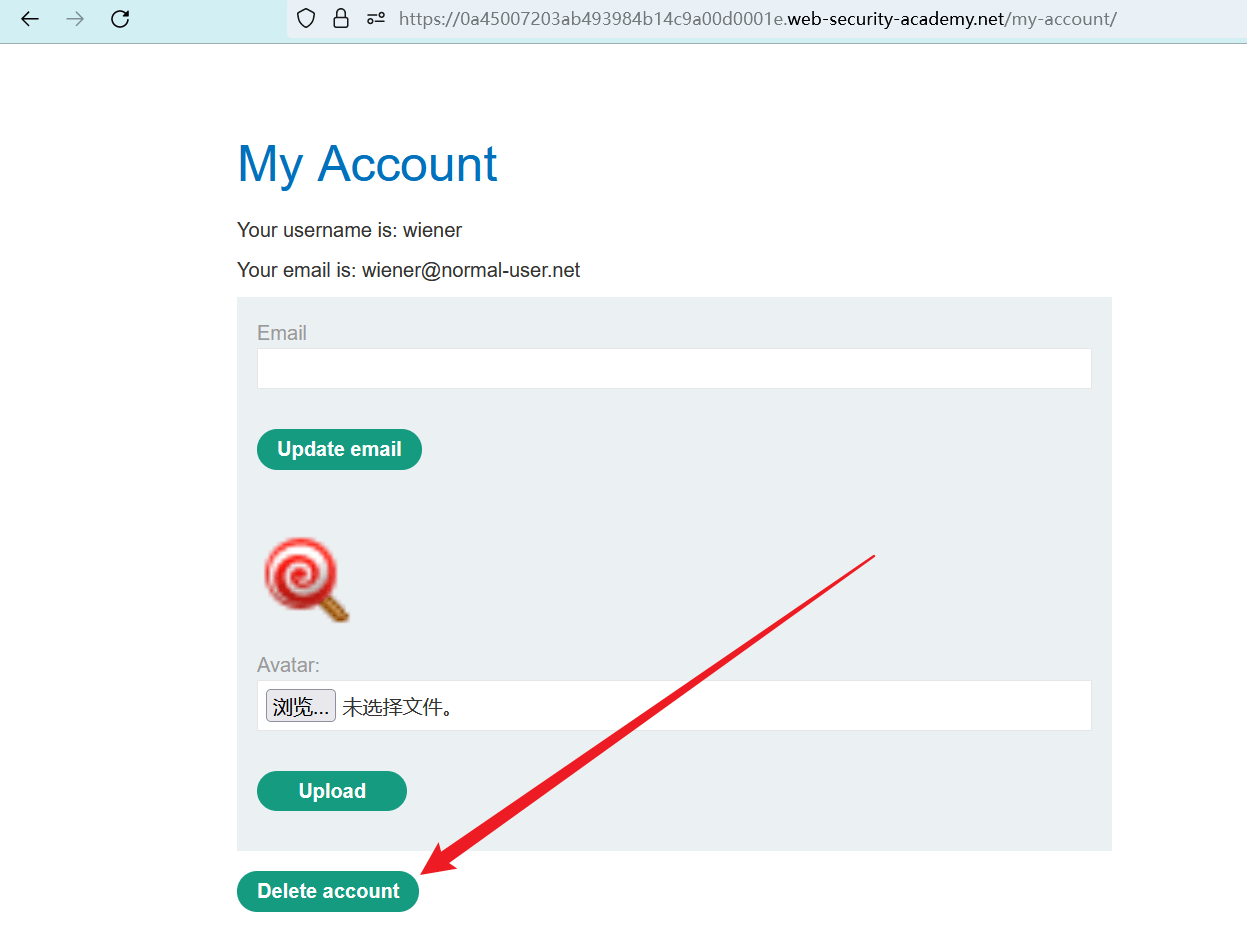Image resolution: width=1247 pixels, height=945 pixels.
Task: Select the URL in the address bar
Action: [757, 18]
